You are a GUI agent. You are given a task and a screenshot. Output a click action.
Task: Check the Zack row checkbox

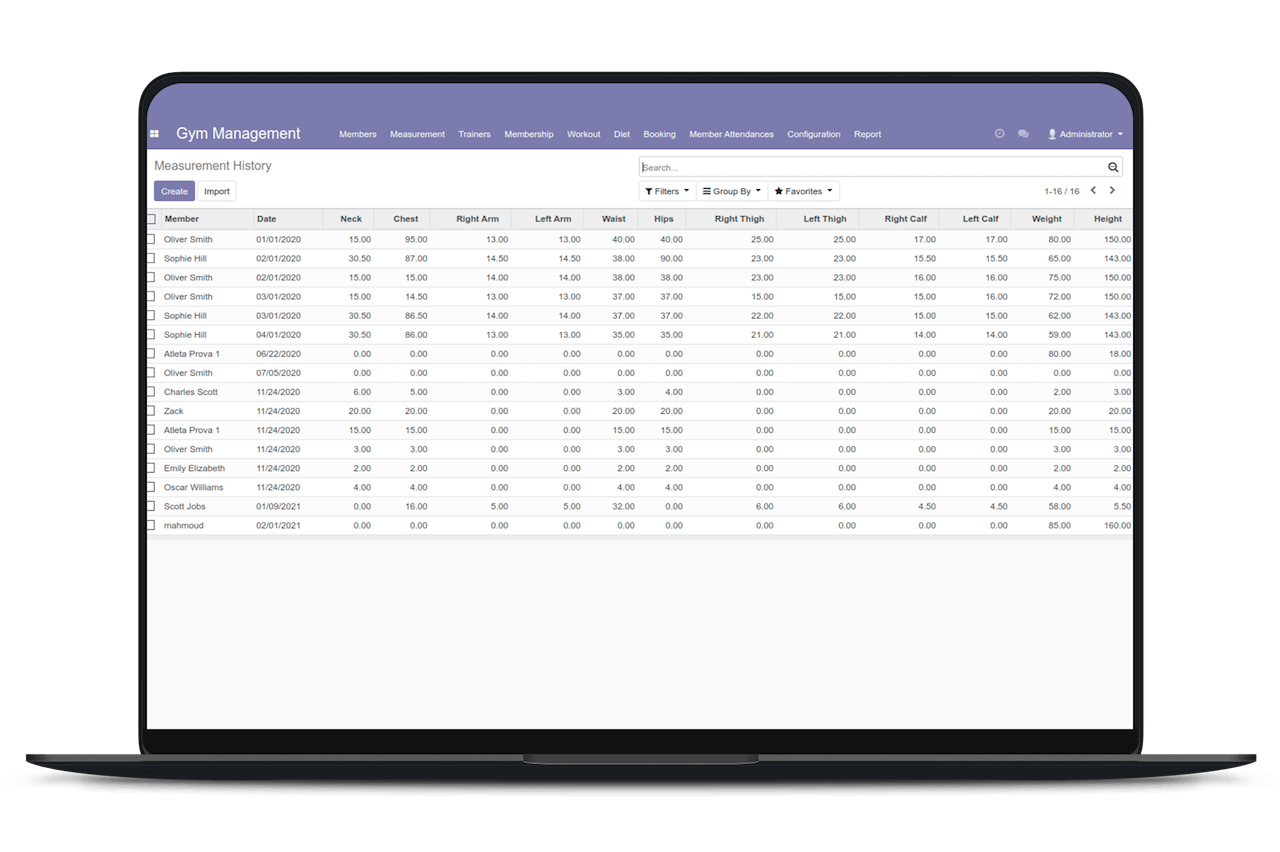pyautogui.click(x=151, y=411)
